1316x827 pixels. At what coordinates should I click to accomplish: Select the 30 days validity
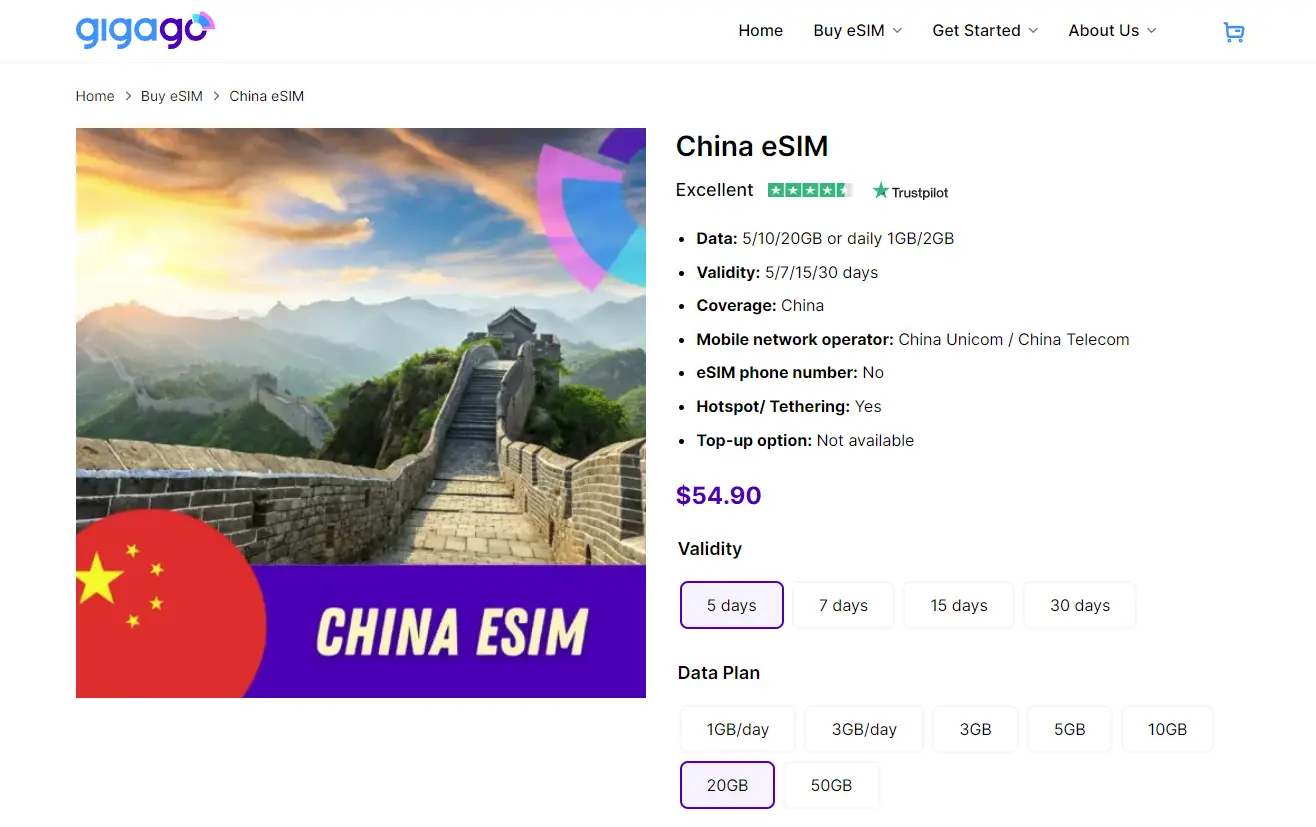click(x=1080, y=605)
